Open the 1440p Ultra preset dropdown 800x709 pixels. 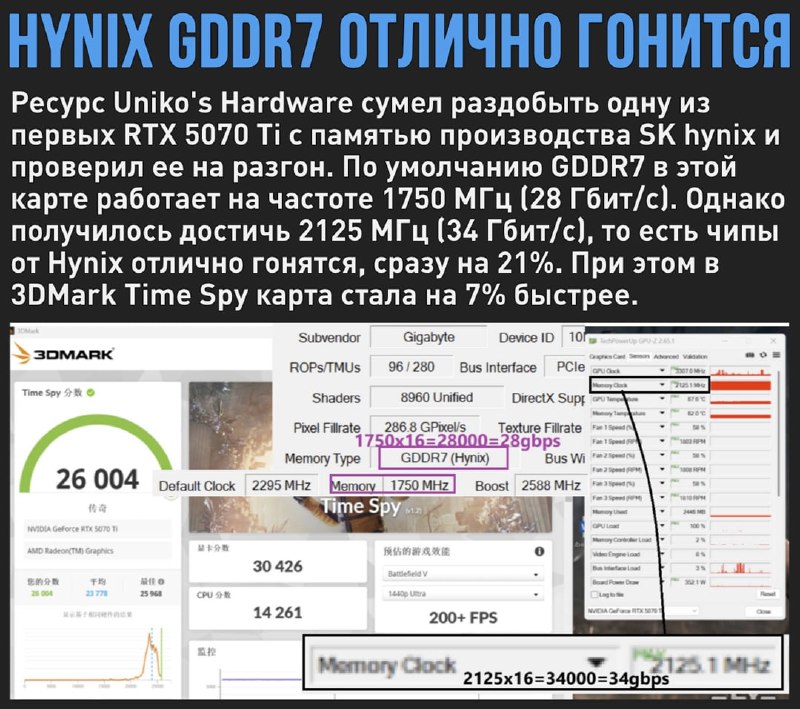(463, 594)
